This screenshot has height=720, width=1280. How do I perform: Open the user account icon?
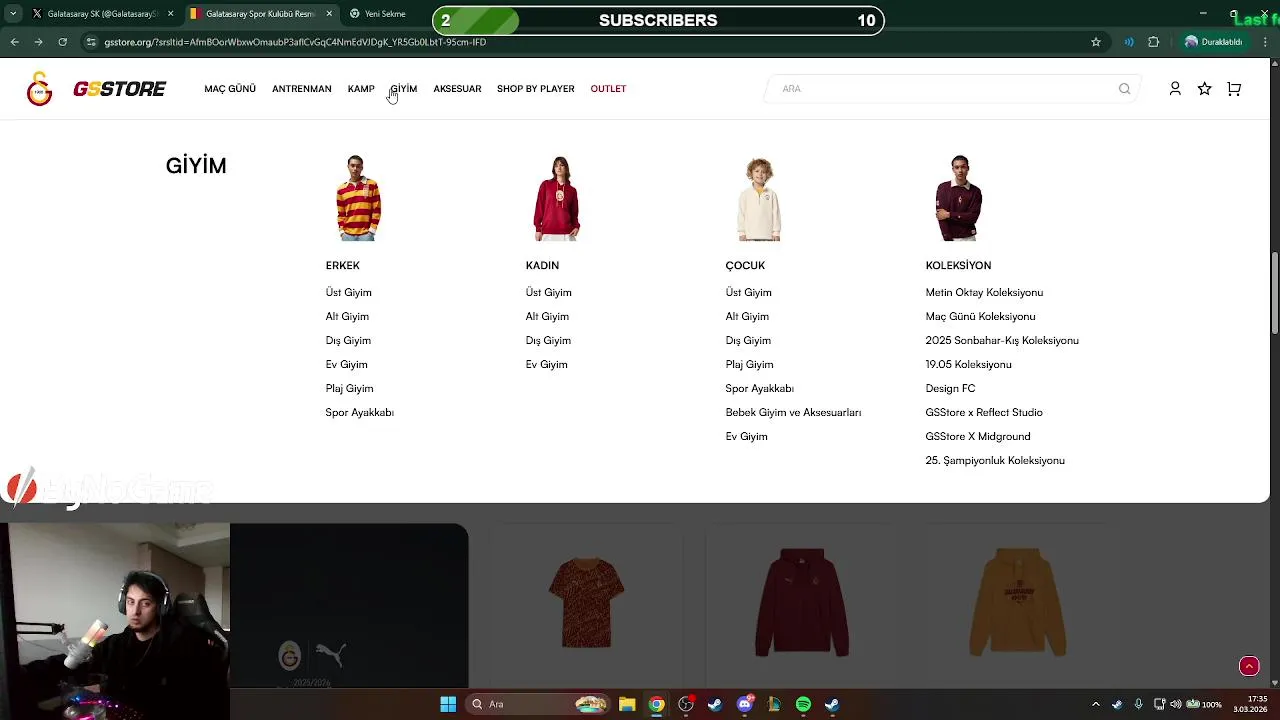click(1175, 89)
